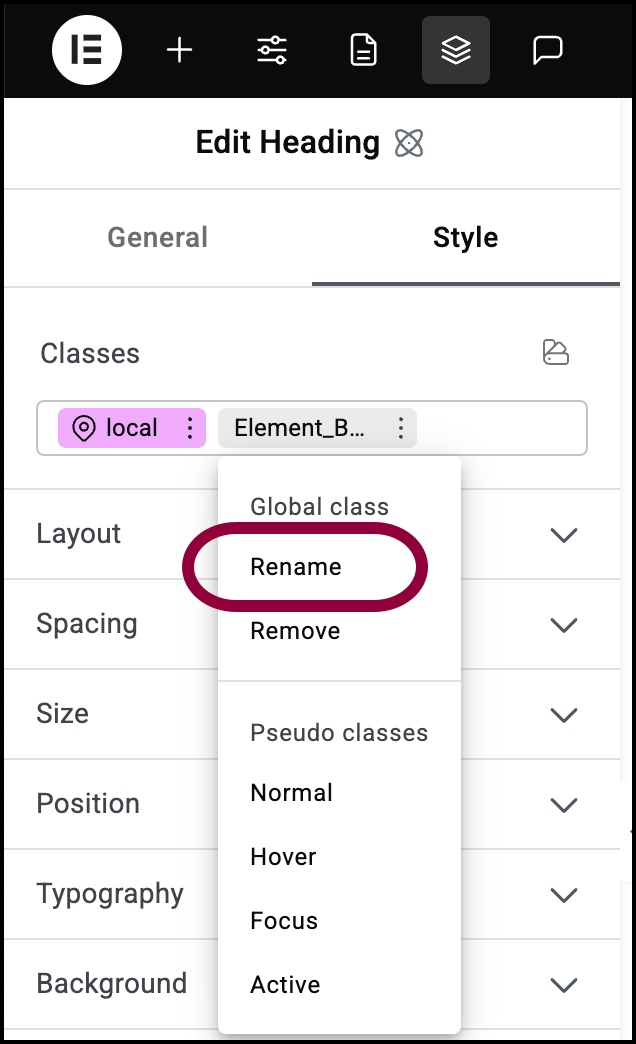Select the Hover pseudo class
636x1044 pixels.
pyautogui.click(x=283, y=857)
